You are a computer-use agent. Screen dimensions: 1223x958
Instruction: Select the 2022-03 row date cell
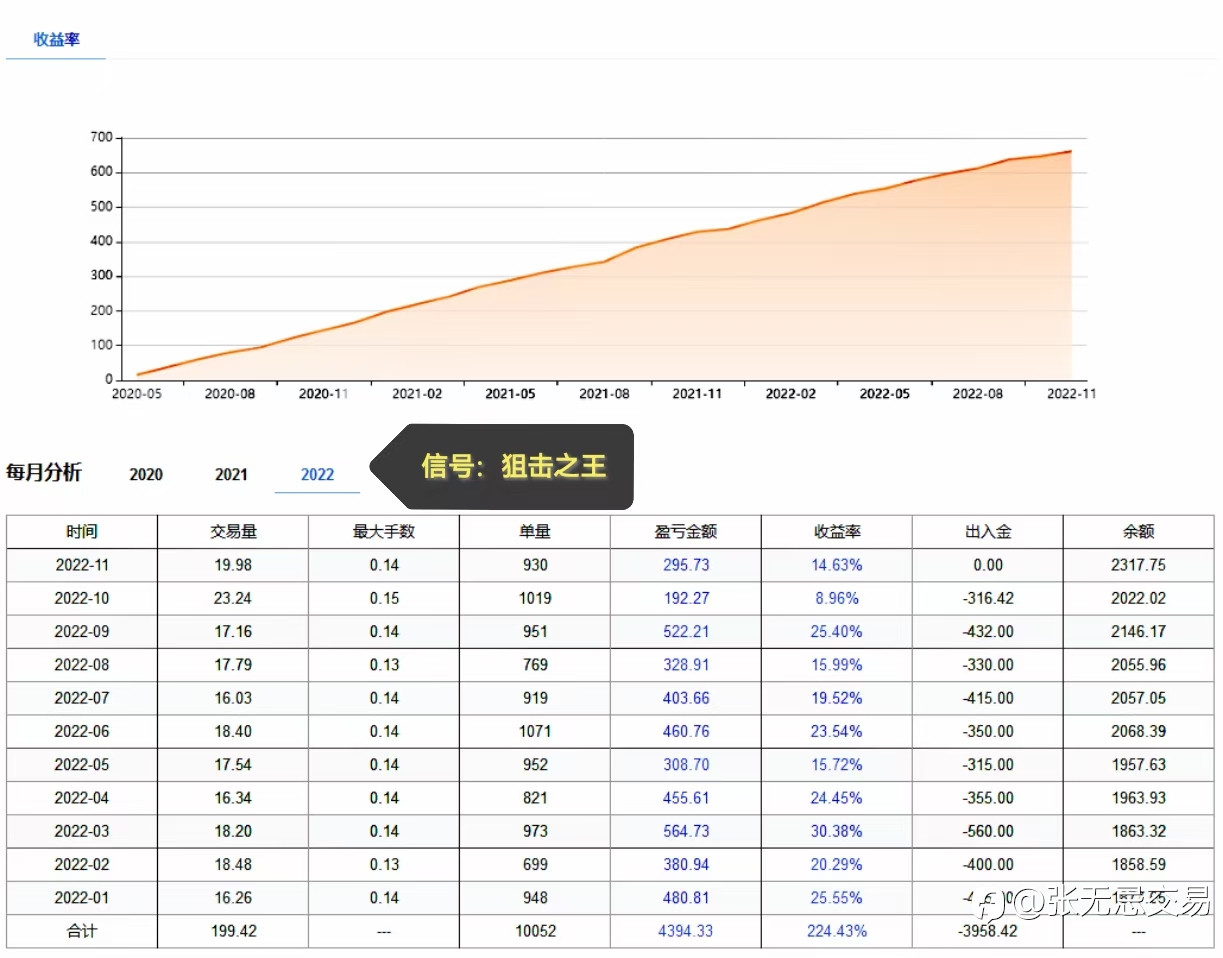82,831
